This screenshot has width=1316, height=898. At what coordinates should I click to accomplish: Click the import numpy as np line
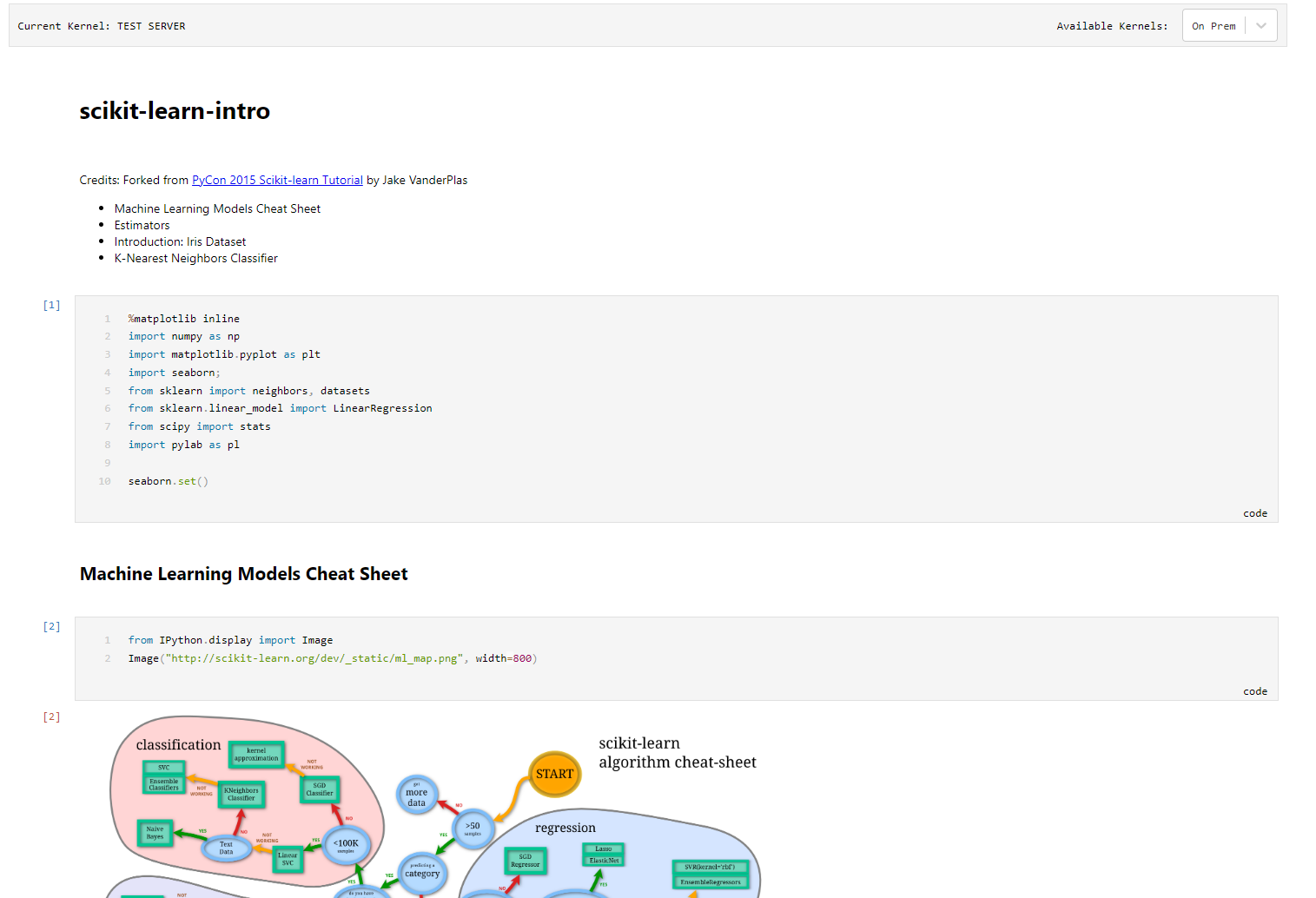[x=184, y=336]
